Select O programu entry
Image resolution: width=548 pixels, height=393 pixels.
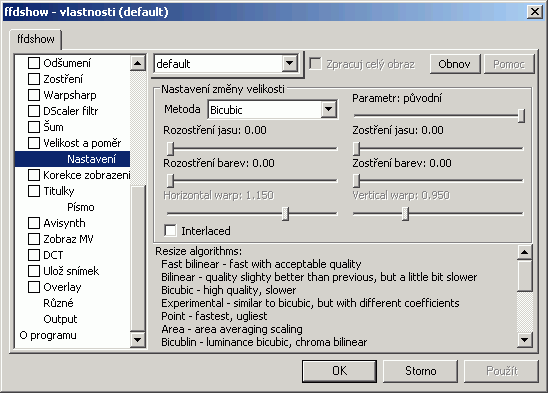pos(48,335)
